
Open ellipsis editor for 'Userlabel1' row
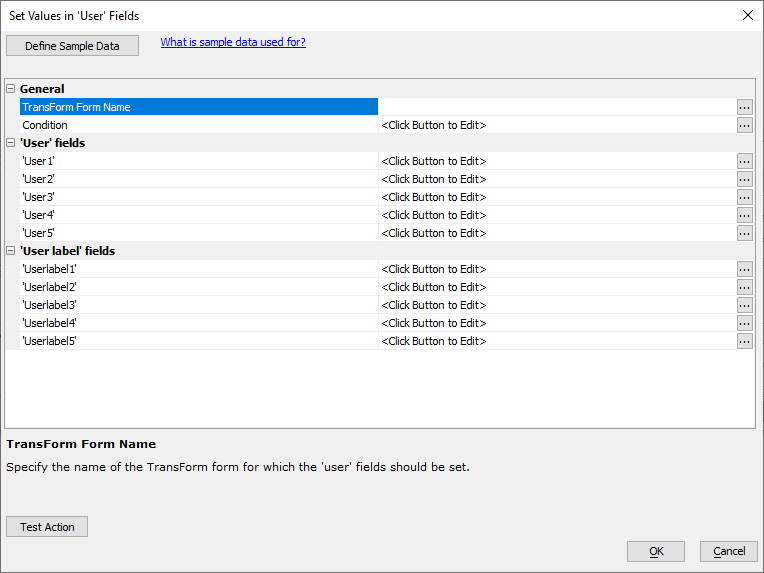(744, 269)
